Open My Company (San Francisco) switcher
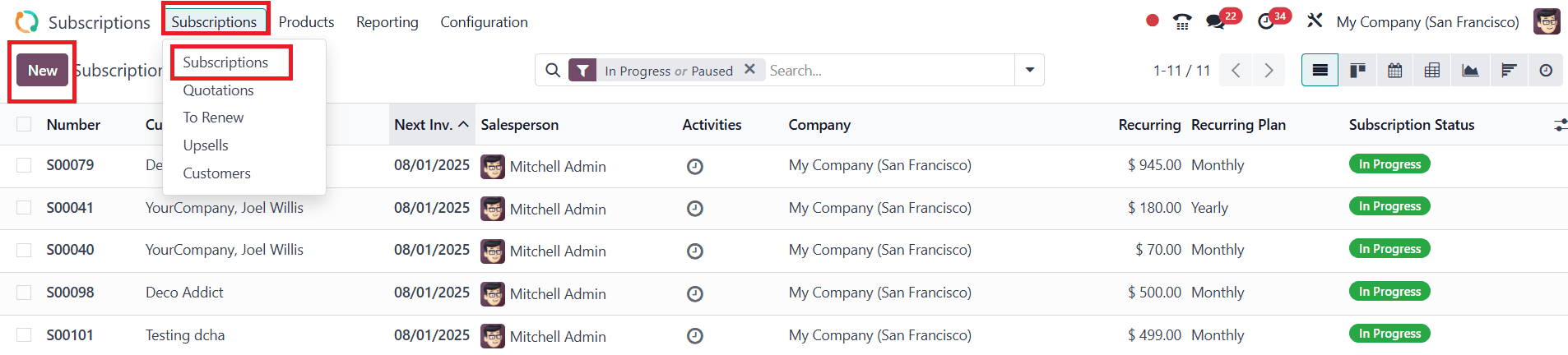Screen dimensions: 1568x355 pyautogui.click(x=1427, y=22)
